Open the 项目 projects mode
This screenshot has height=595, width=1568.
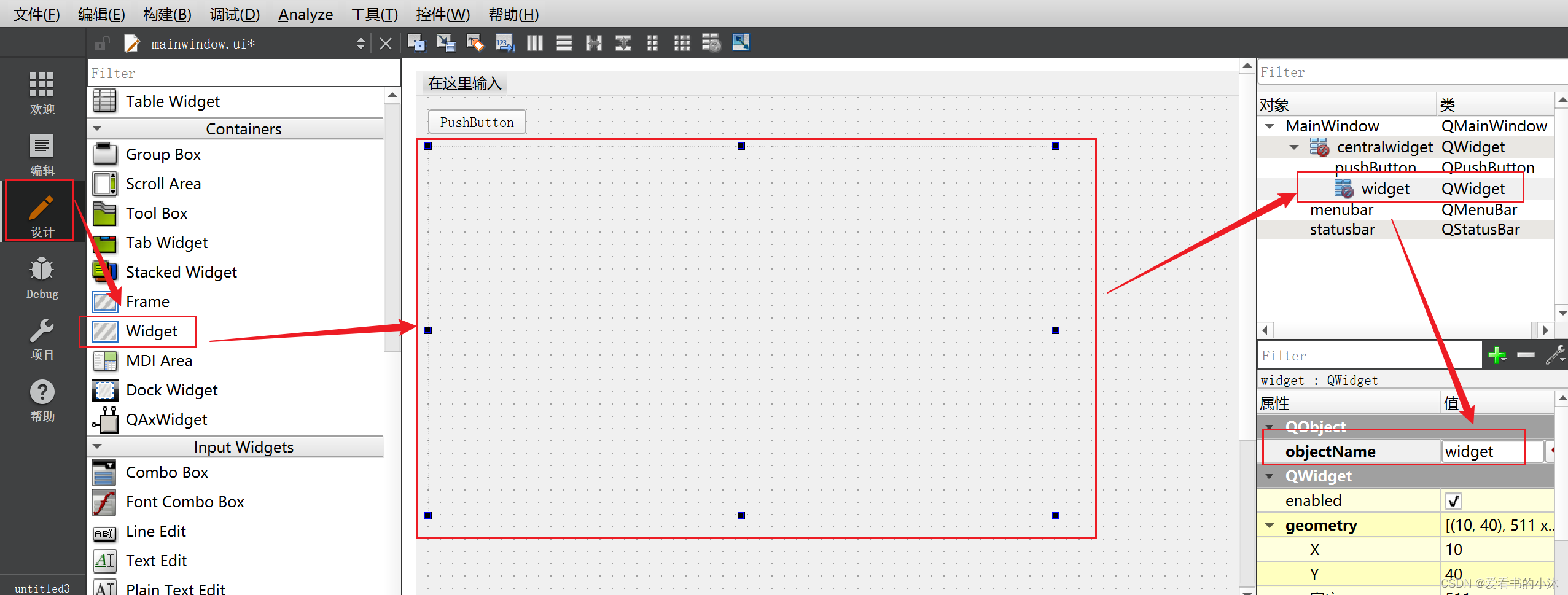(42, 339)
